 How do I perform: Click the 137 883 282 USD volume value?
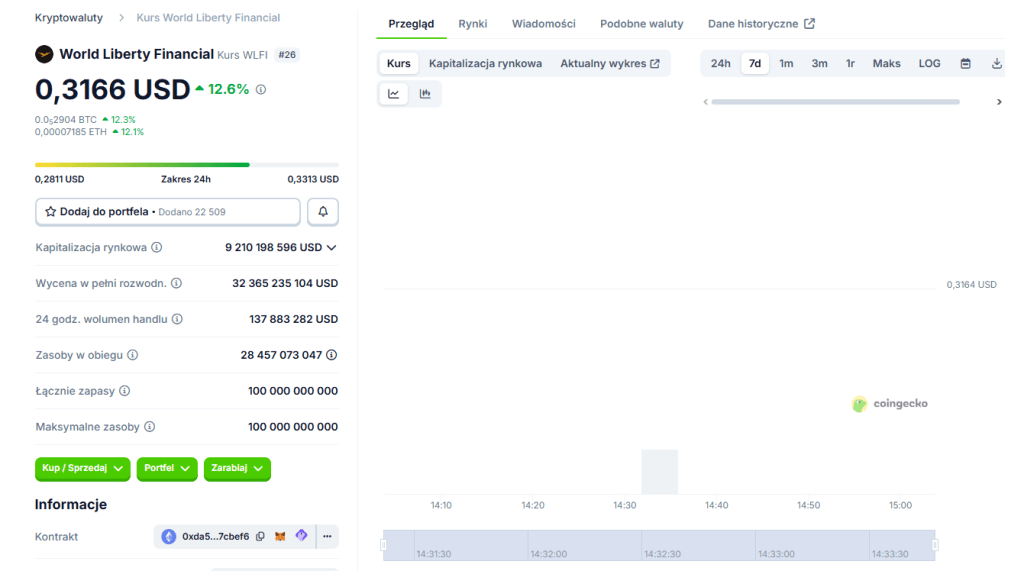click(293, 319)
